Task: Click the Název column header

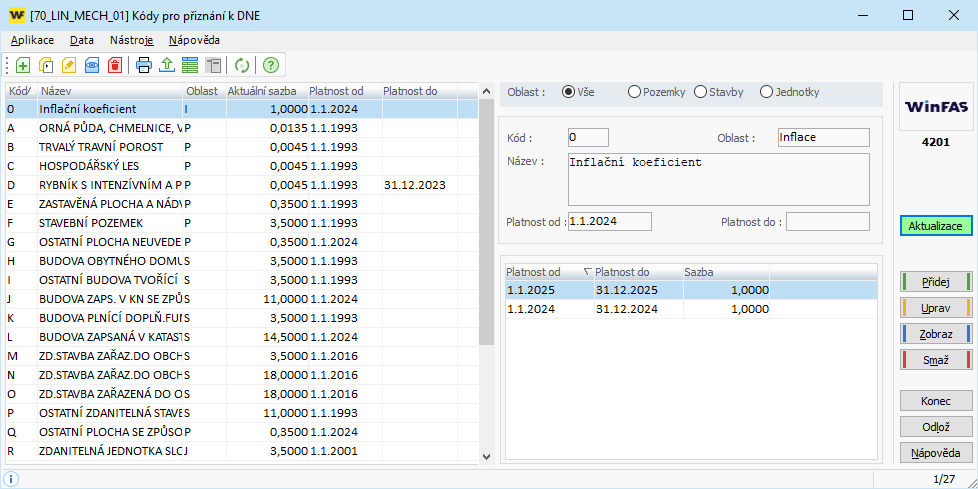Action: pos(110,91)
